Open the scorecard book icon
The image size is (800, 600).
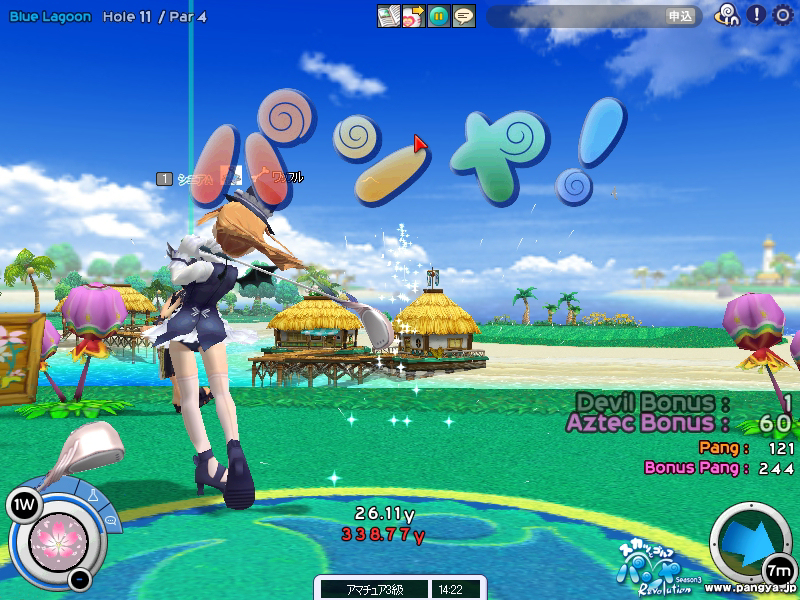click(x=388, y=16)
